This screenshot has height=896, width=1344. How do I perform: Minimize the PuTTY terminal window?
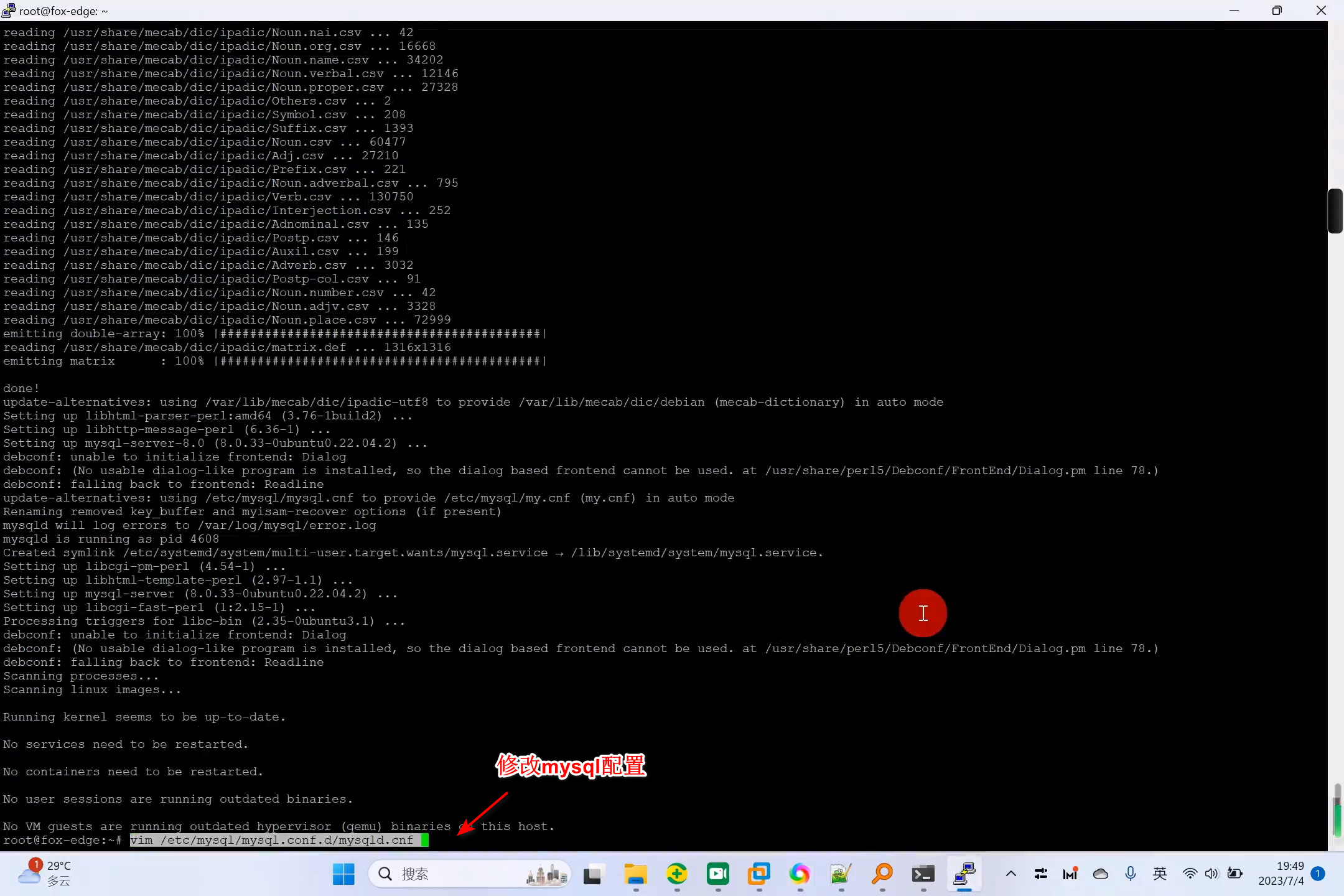1234,11
